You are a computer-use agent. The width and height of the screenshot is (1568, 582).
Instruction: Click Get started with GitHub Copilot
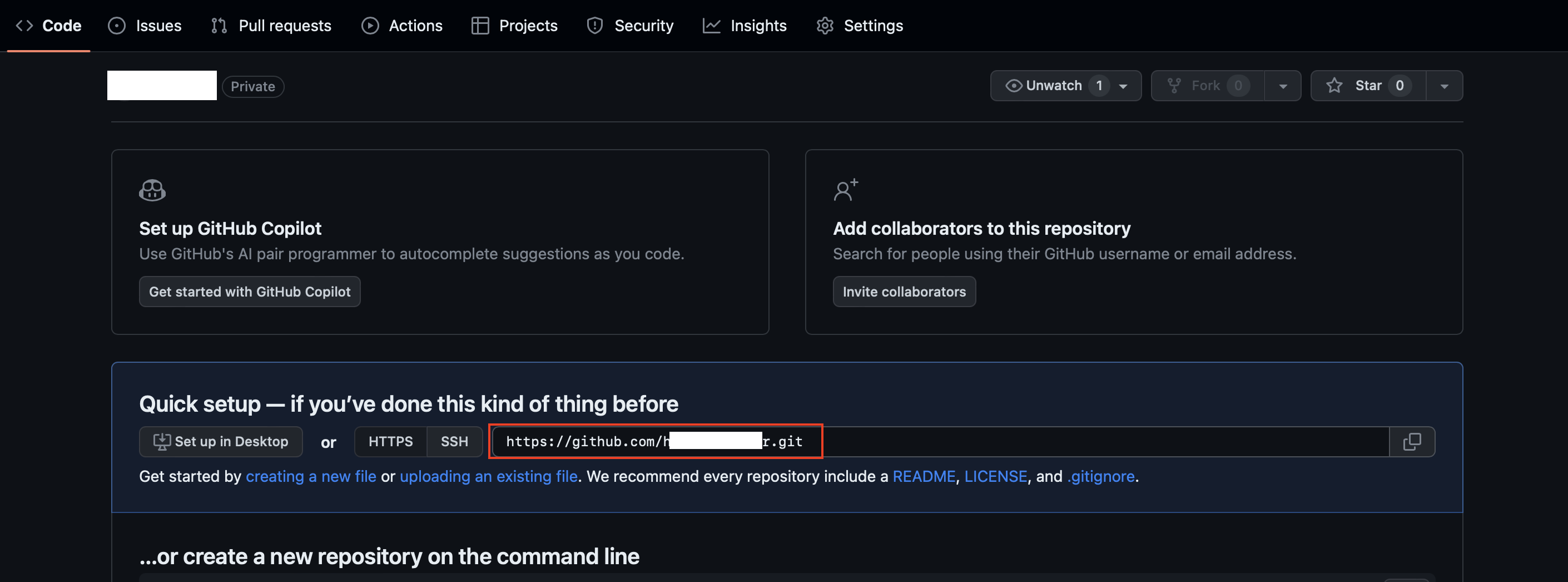(x=250, y=292)
